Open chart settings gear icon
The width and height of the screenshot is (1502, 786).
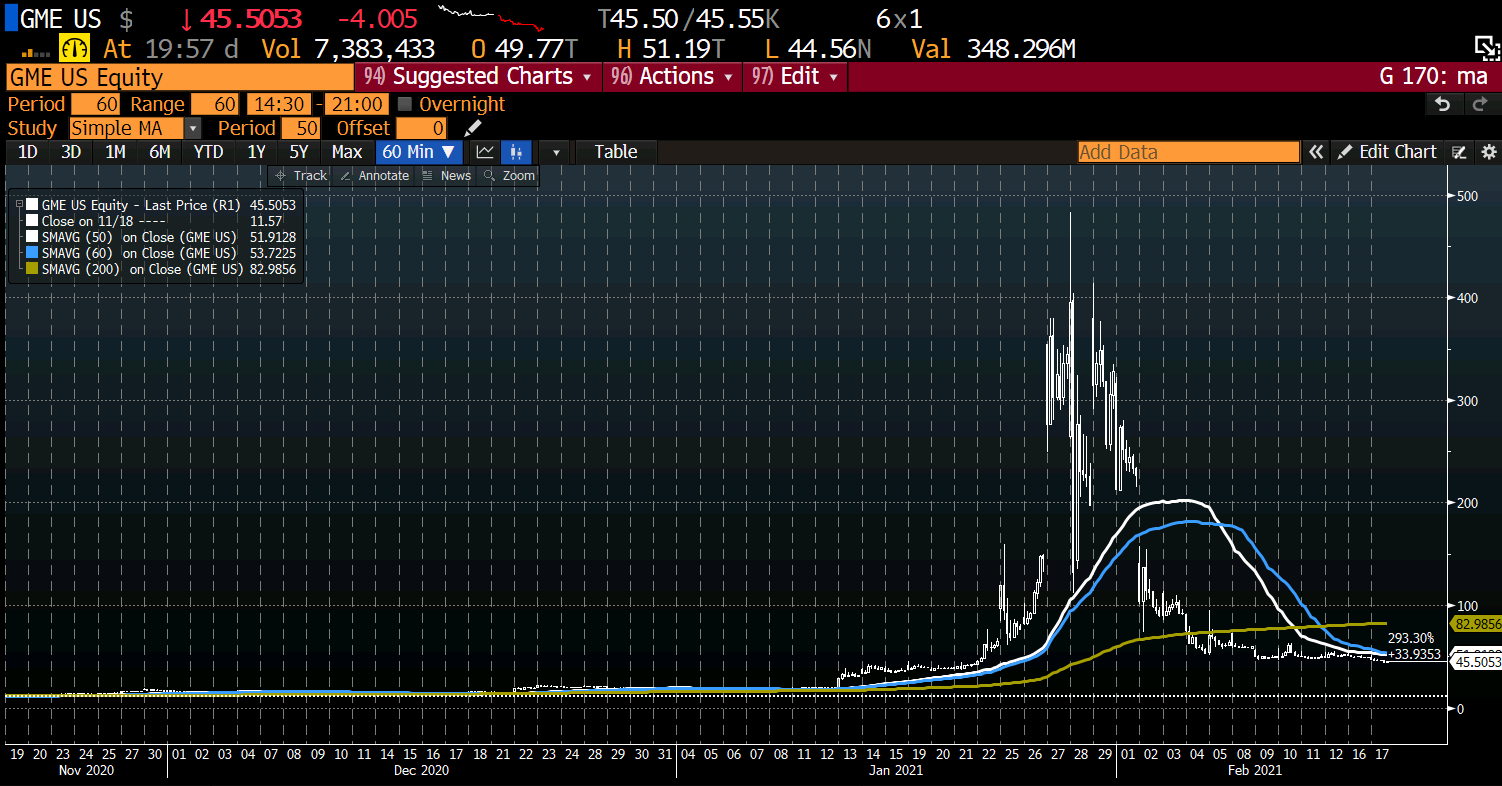point(1488,152)
